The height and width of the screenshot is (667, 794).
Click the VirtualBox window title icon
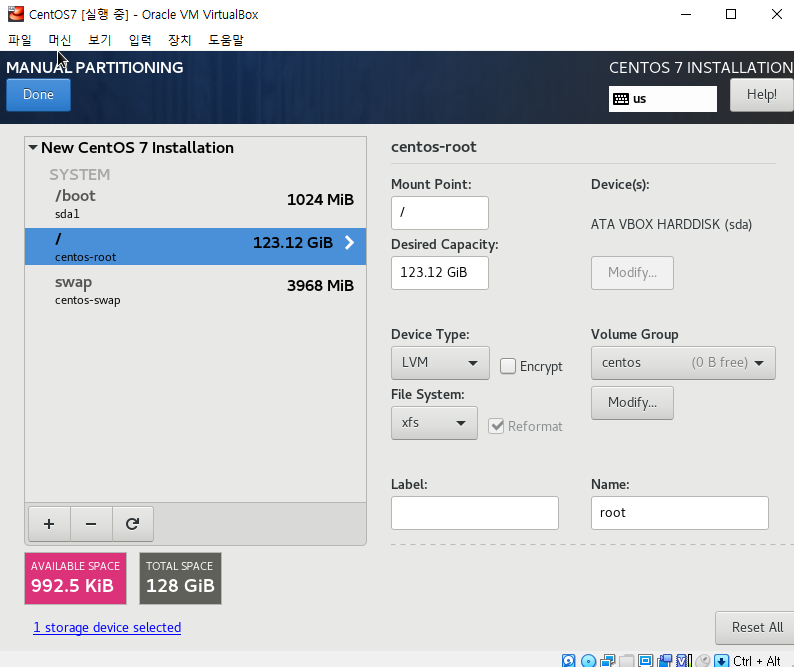pos(16,14)
